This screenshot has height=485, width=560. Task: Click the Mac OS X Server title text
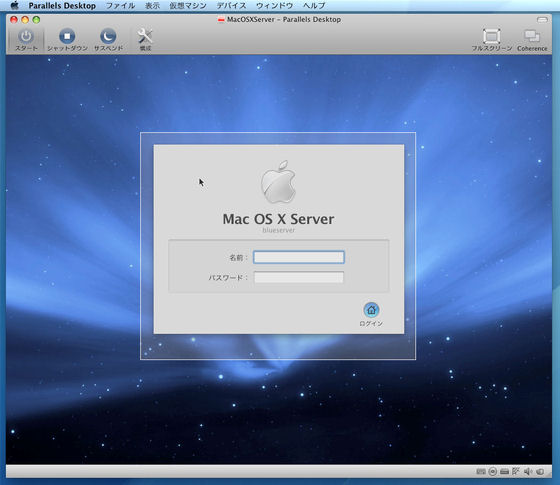(279, 219)
